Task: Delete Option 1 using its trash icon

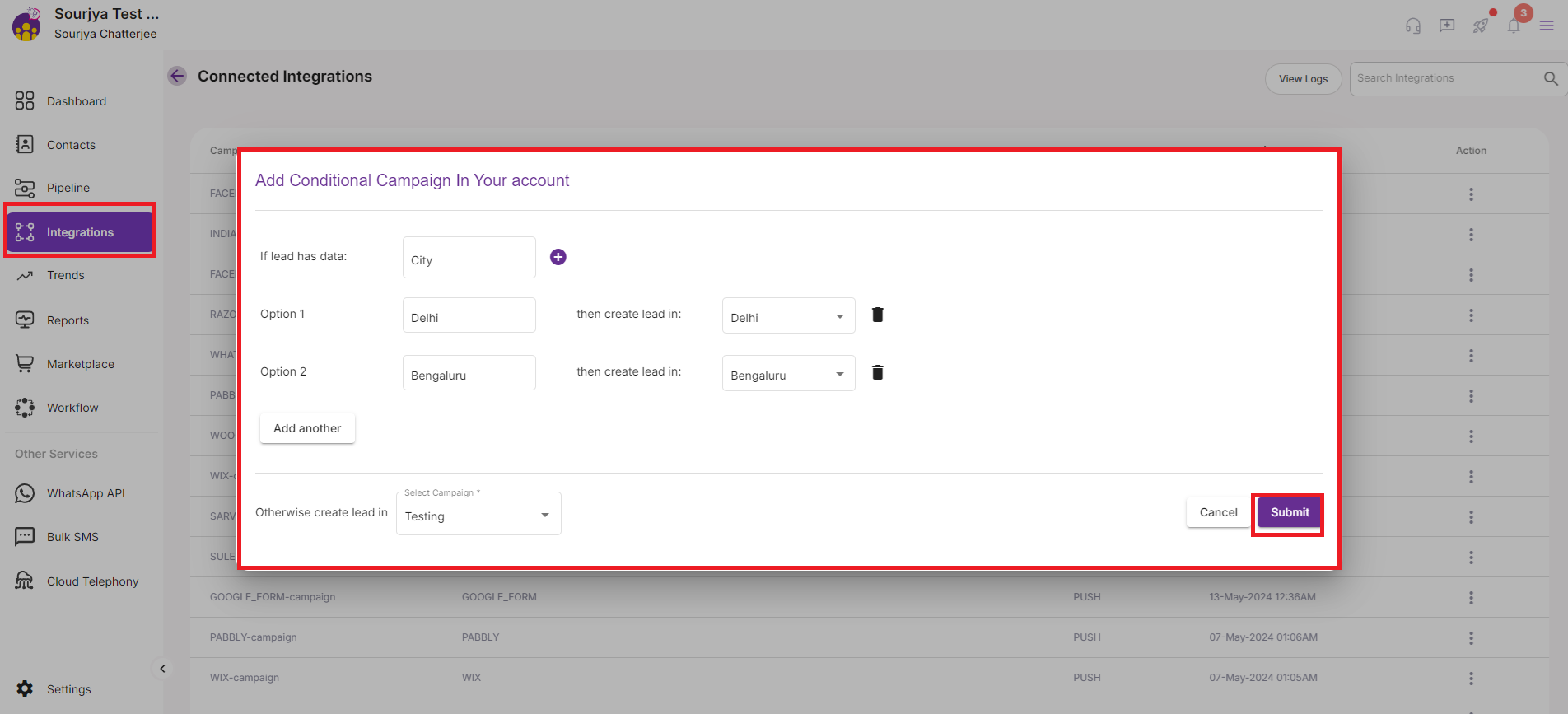Action: (x=877, y=315)
